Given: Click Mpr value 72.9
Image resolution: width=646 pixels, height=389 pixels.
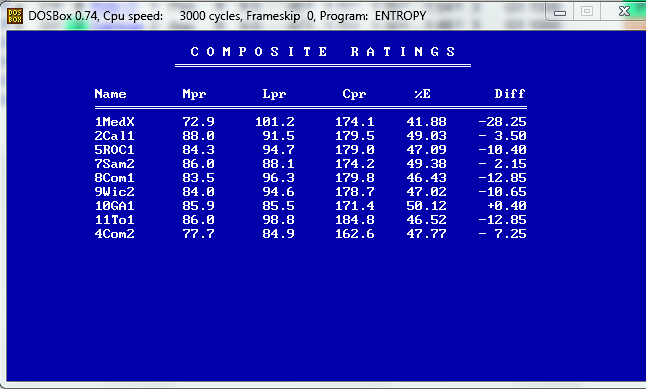Looking at the screenshot, I should click(x=198, y=122).
